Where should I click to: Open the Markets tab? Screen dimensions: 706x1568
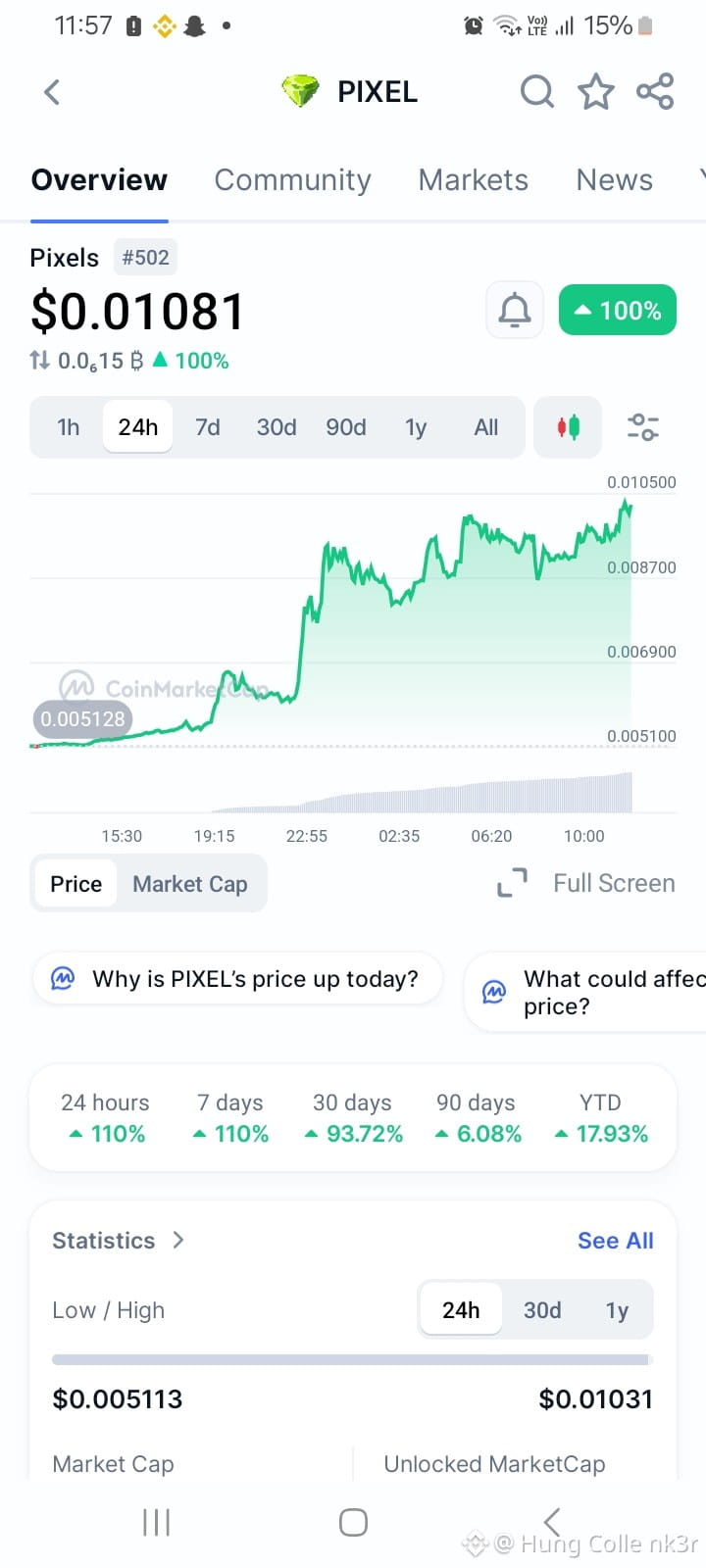click(474, 180)
